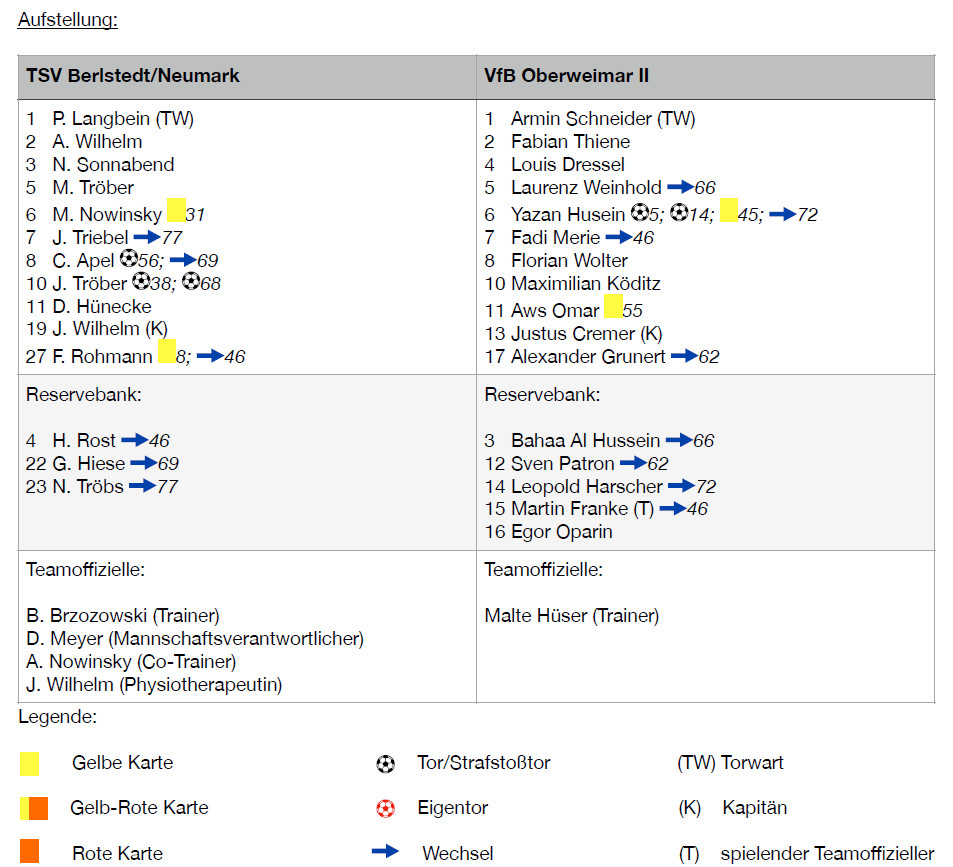Image resolution: width=953 pixels, height=867 pixels.
Task: Click the Gelbe Karte yellow legend swatch
Action: (x=30, y=764)
